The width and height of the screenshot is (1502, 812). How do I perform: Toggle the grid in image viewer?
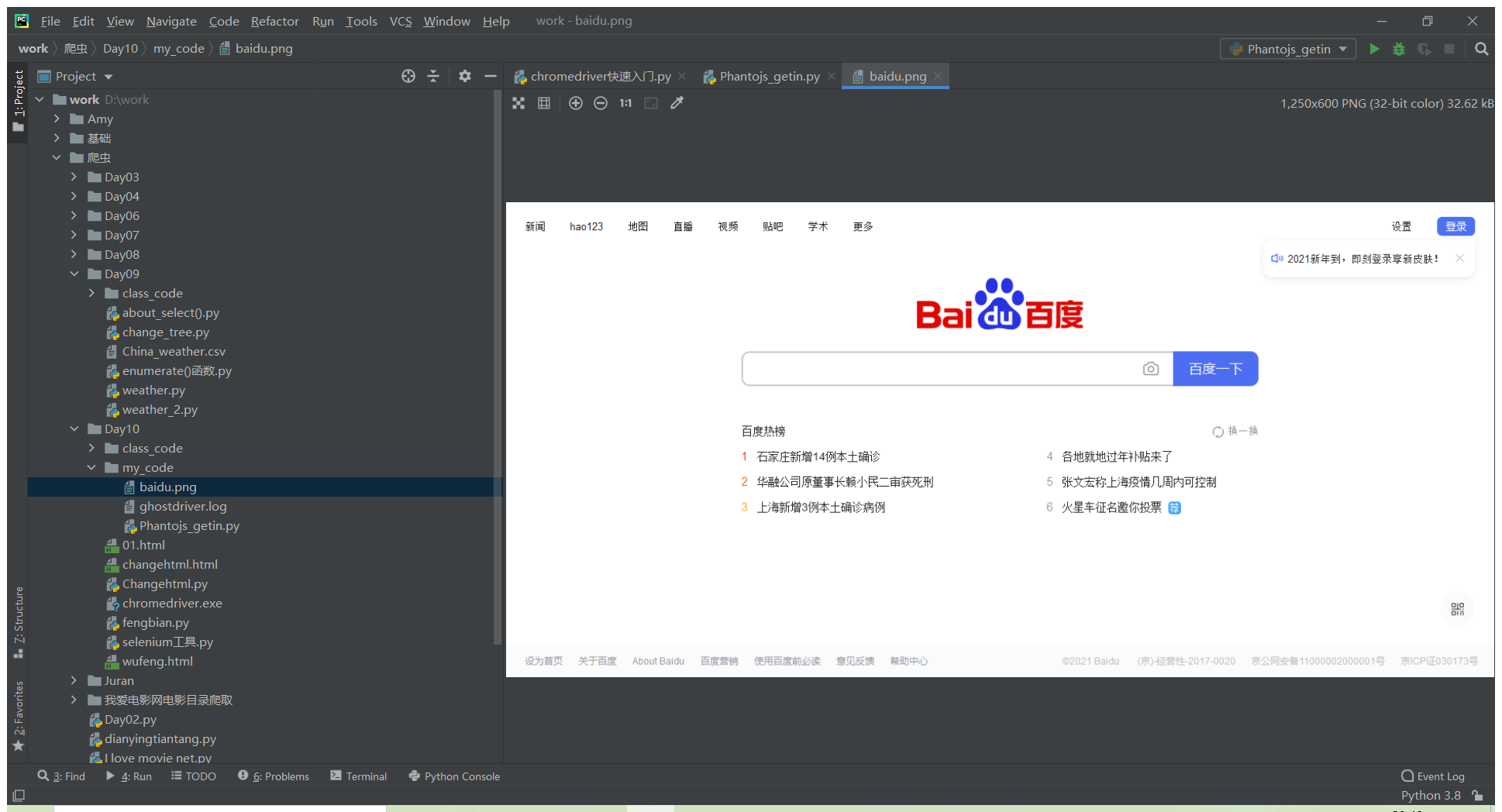(544, 103)
